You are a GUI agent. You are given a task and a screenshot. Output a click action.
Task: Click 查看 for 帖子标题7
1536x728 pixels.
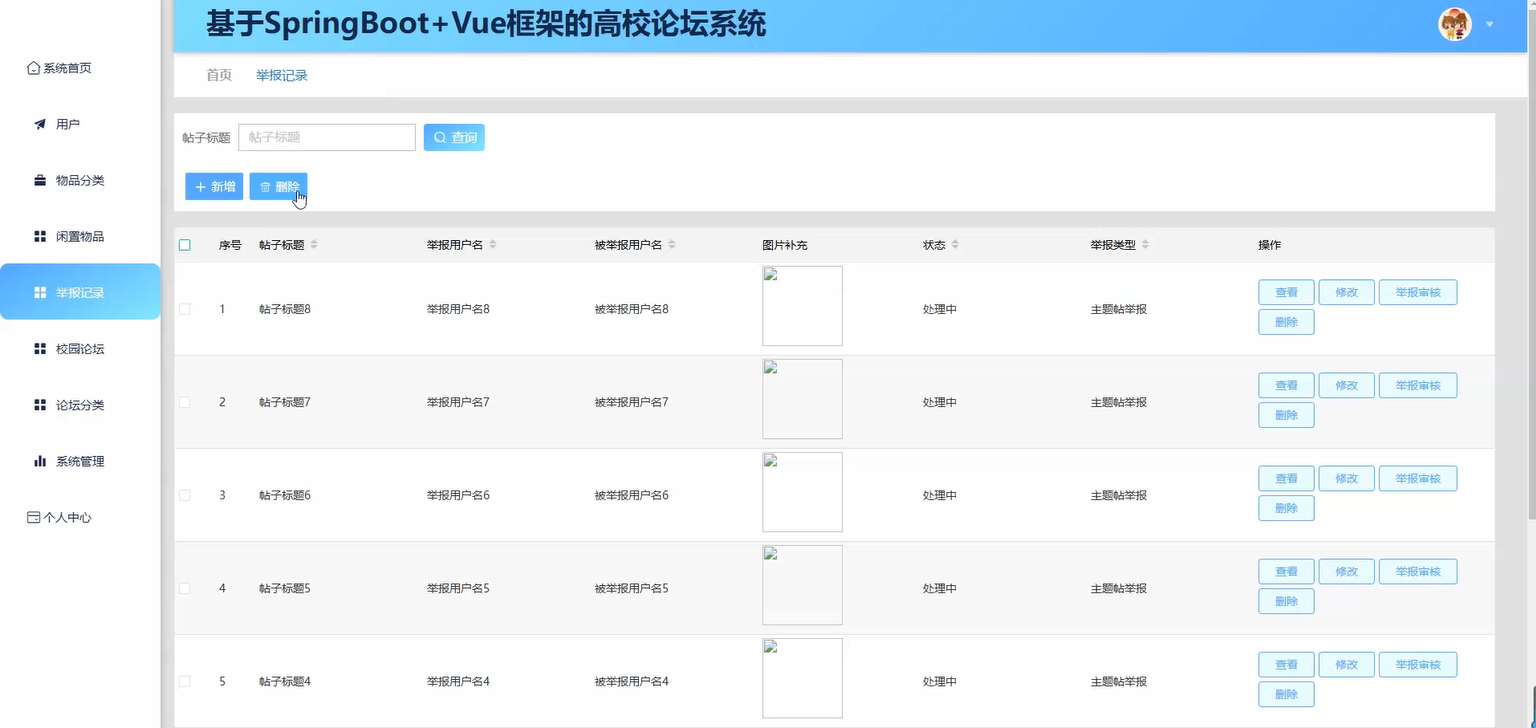tap(1286, 385)
